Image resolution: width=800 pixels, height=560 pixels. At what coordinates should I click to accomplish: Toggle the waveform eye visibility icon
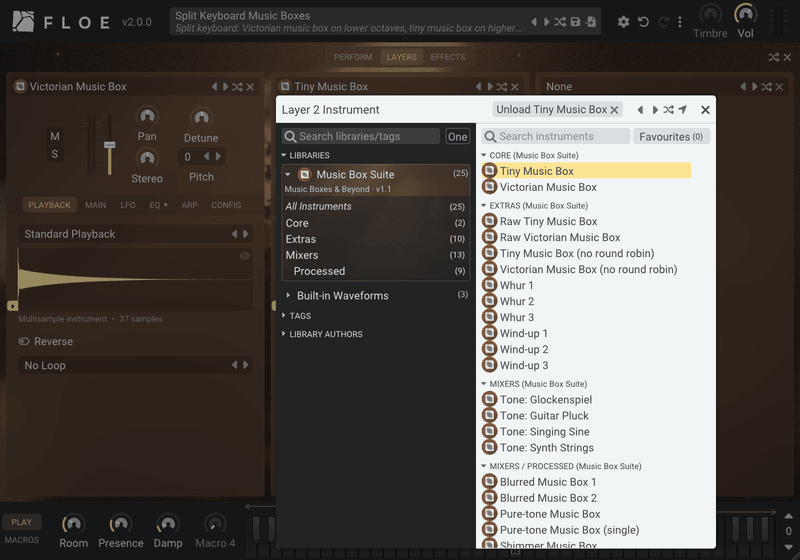tap(244, 256)
